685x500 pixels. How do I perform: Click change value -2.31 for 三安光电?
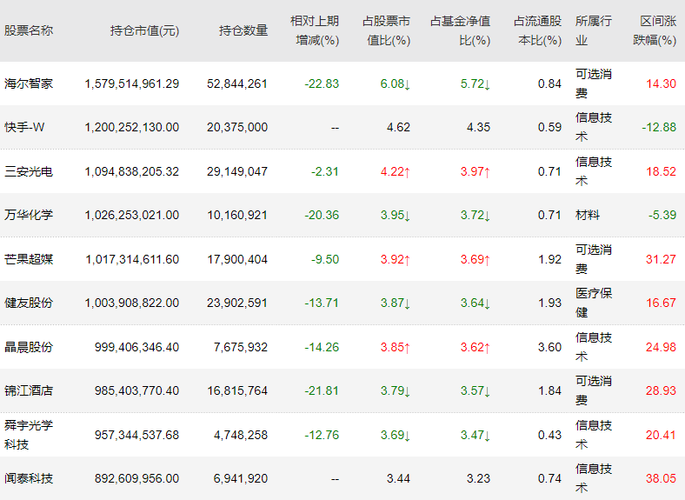pyautogui.click(x=325, y=171)
